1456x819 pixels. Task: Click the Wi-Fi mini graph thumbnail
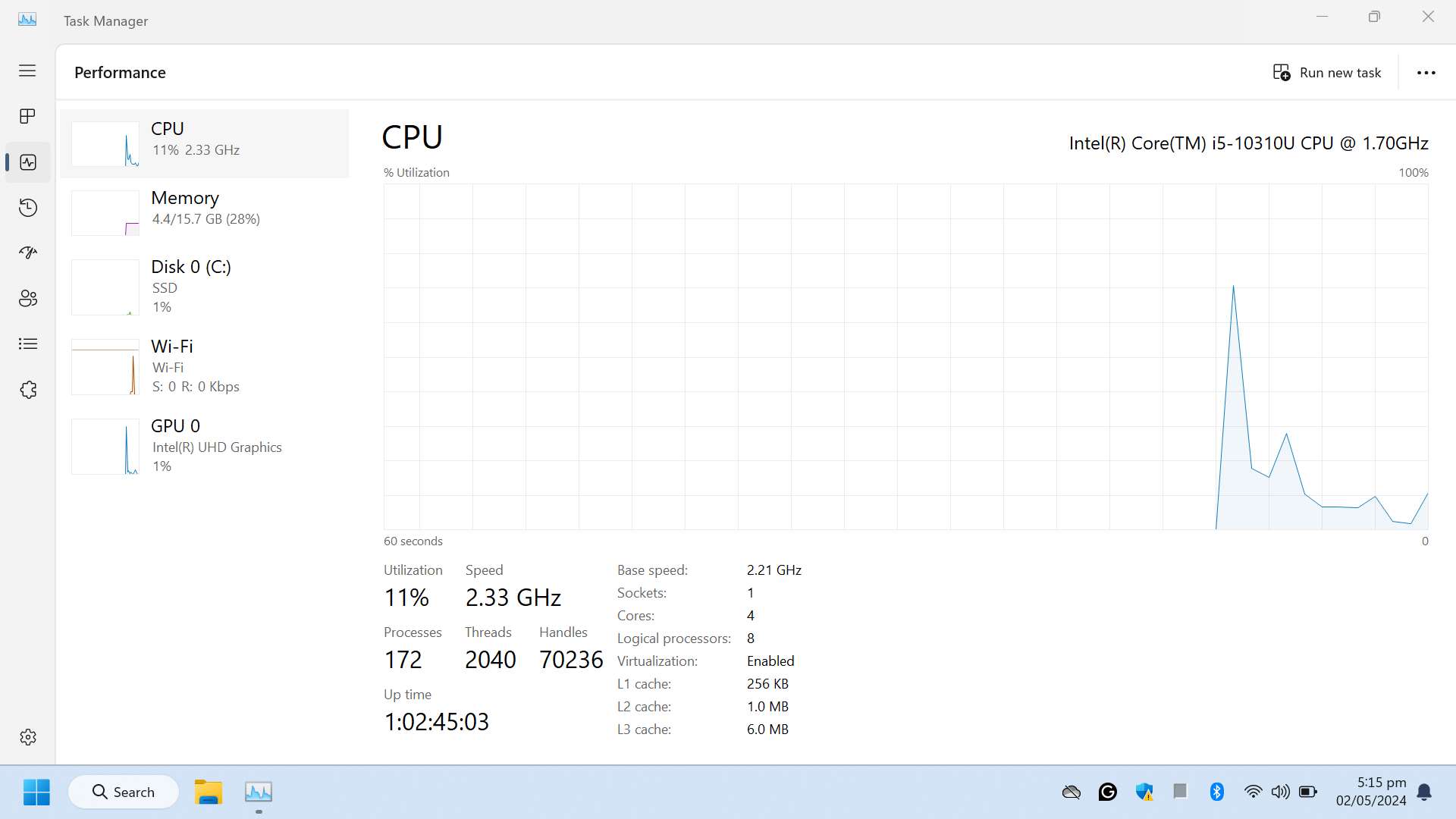pos(105,367)
